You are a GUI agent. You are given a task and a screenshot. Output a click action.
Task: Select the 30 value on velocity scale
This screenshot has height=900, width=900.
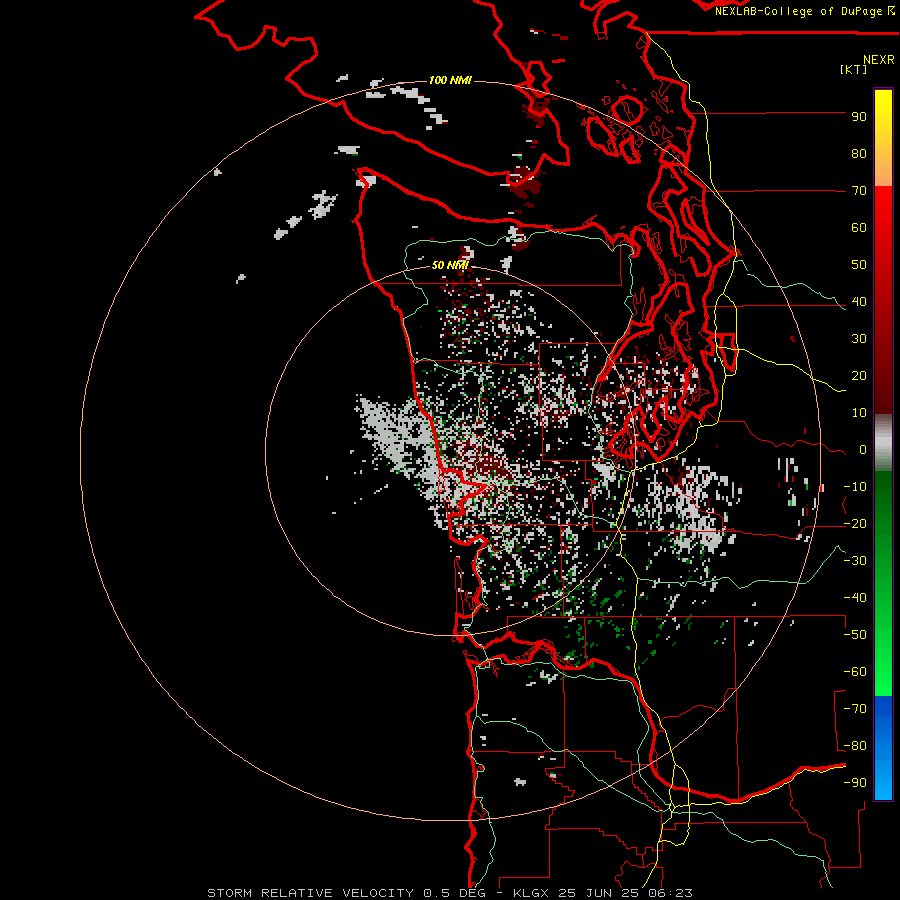point(859,339)
